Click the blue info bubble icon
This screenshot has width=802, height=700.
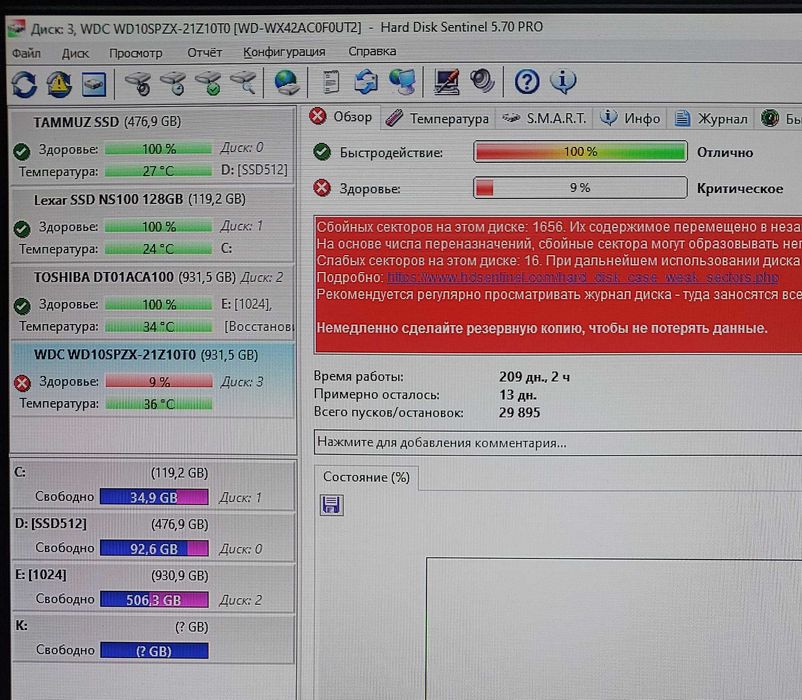tap(563, 82)
